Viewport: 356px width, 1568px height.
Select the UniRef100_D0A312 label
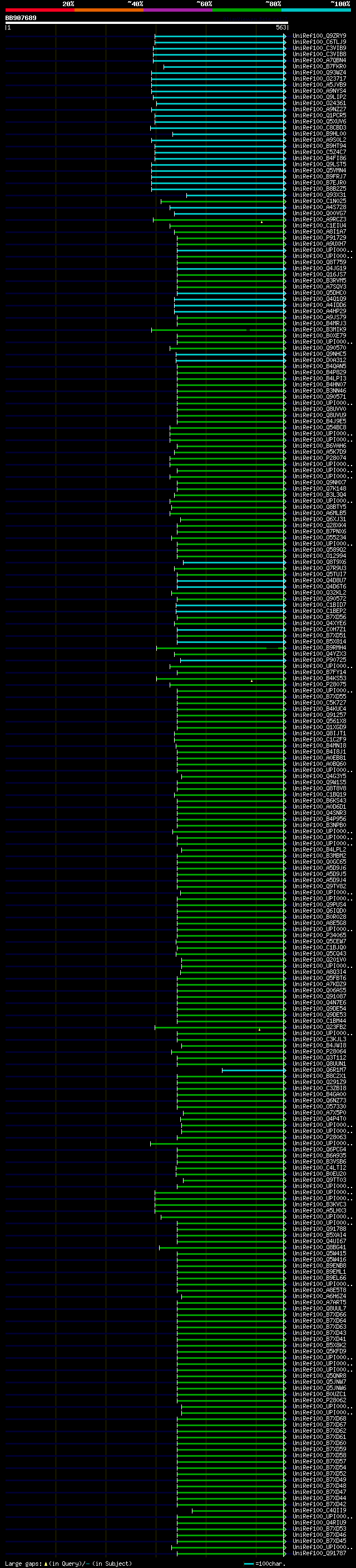coord(319,360)
